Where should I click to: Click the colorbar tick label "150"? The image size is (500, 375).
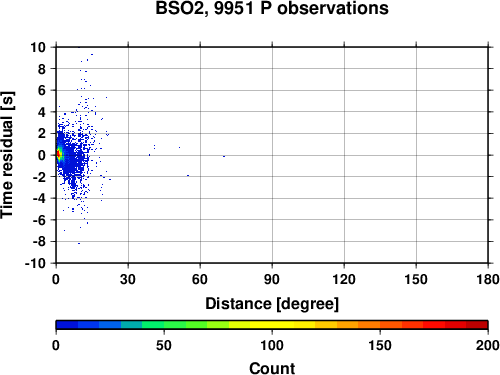380,345
